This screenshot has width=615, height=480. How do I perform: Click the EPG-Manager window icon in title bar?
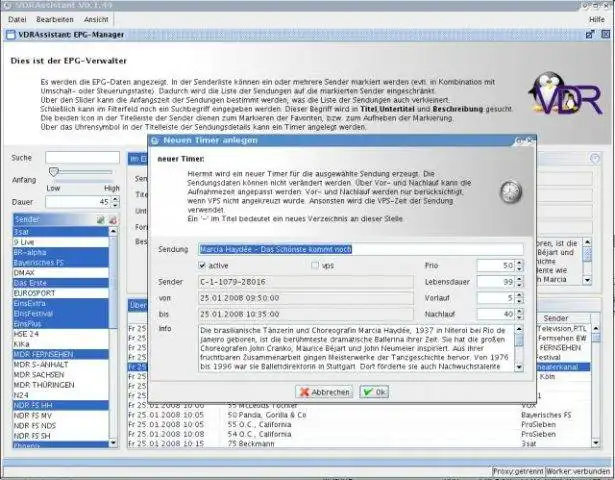pyautogui.click(x=11, y=35)
